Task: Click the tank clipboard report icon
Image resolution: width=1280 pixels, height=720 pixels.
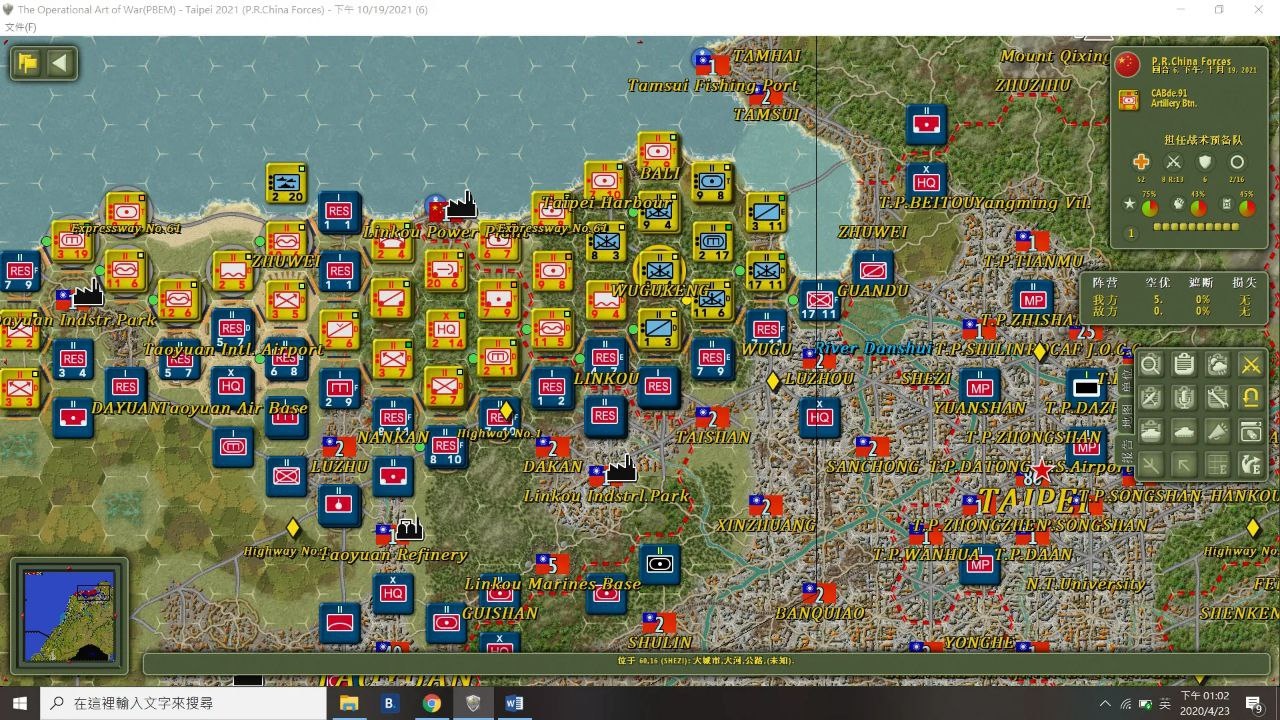Action: pyautogui.click(x=1151, y=432)
